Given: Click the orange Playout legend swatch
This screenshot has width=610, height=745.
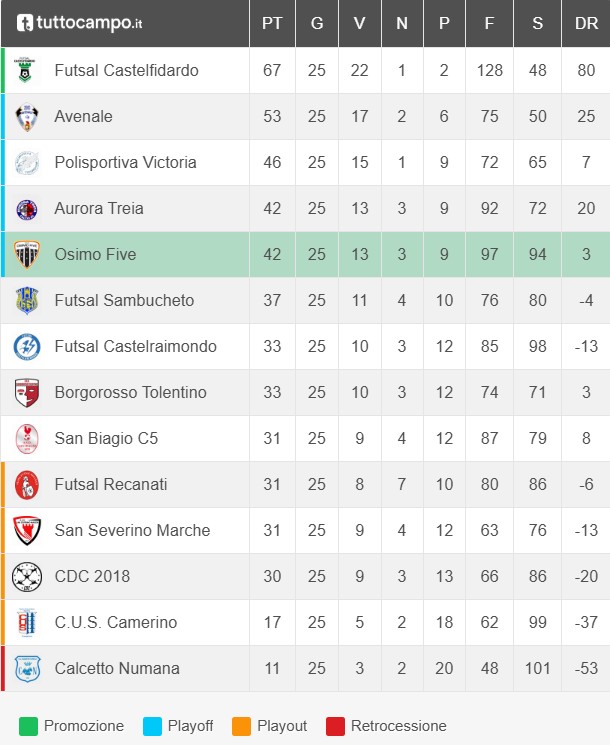Looking at the screenshot, I should coord(241,726).
